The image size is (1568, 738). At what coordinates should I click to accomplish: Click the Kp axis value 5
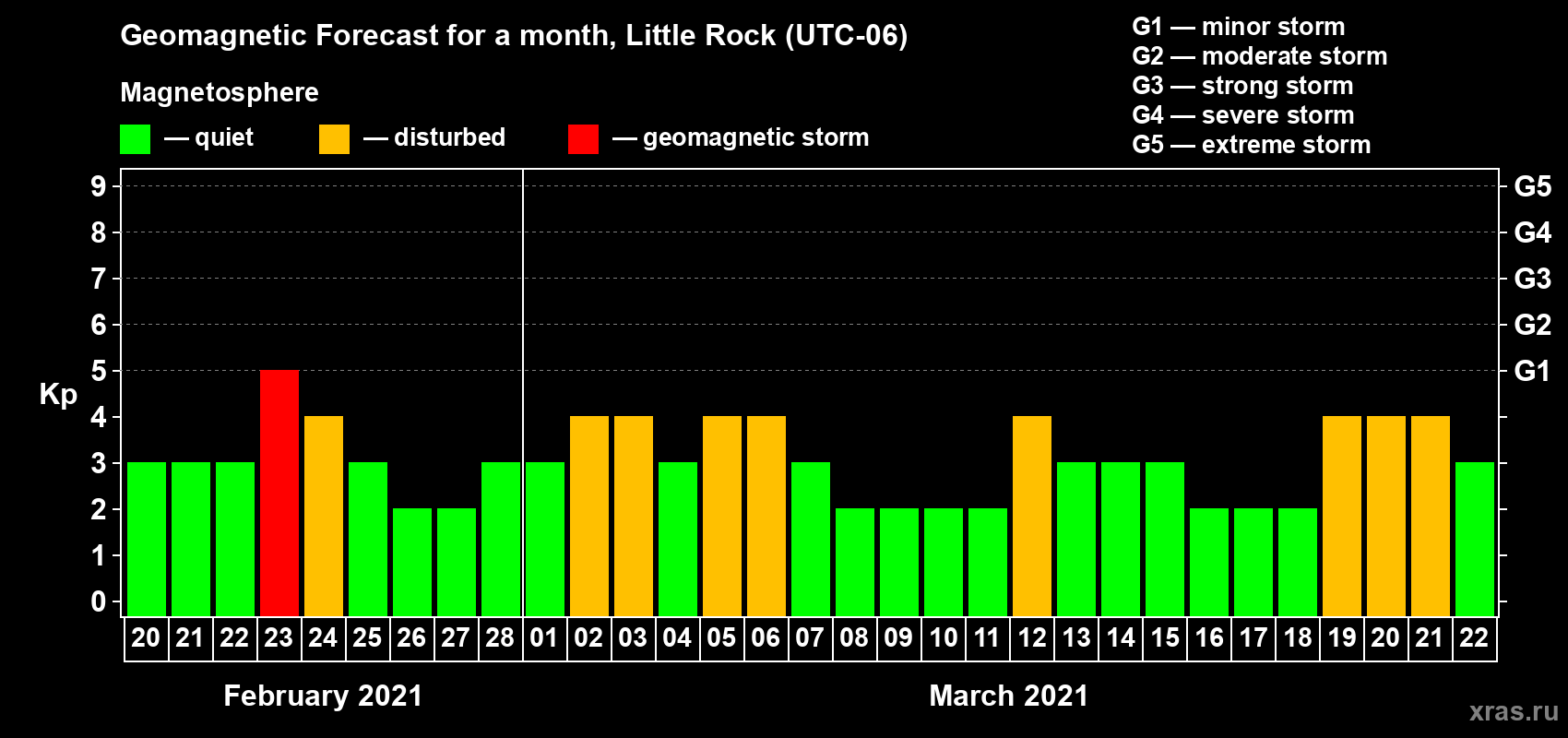(99, 371)
